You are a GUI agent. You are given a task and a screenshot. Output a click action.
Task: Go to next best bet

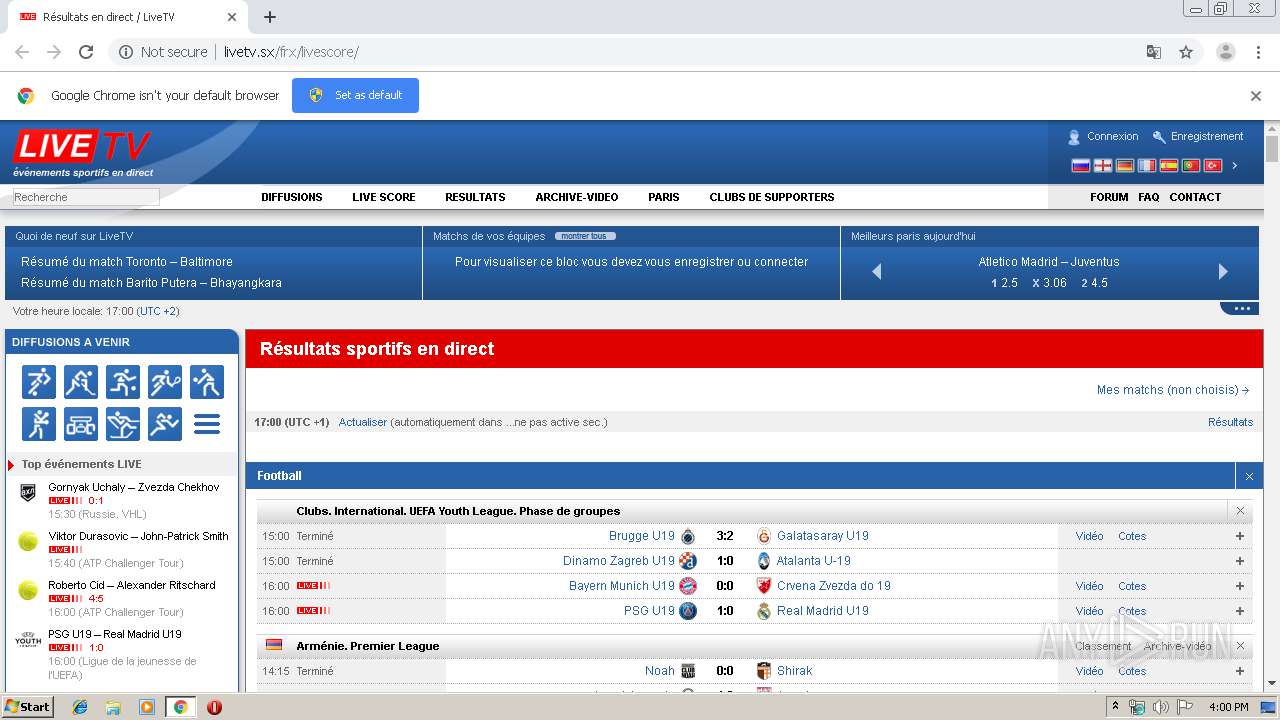click(x=1223, y=271)
